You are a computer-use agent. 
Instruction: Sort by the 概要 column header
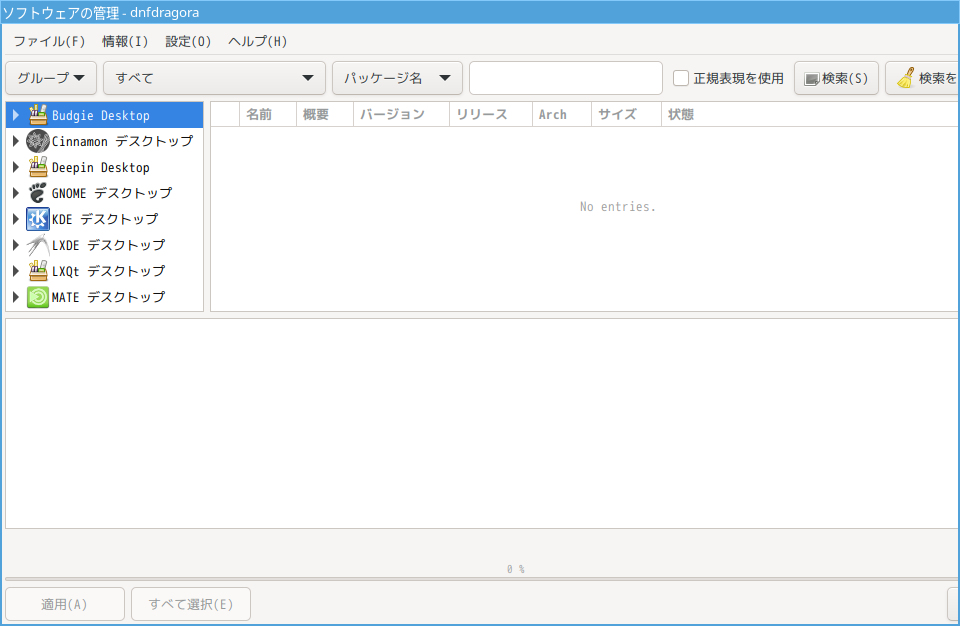pyautogui.click(x=324, y=115)
